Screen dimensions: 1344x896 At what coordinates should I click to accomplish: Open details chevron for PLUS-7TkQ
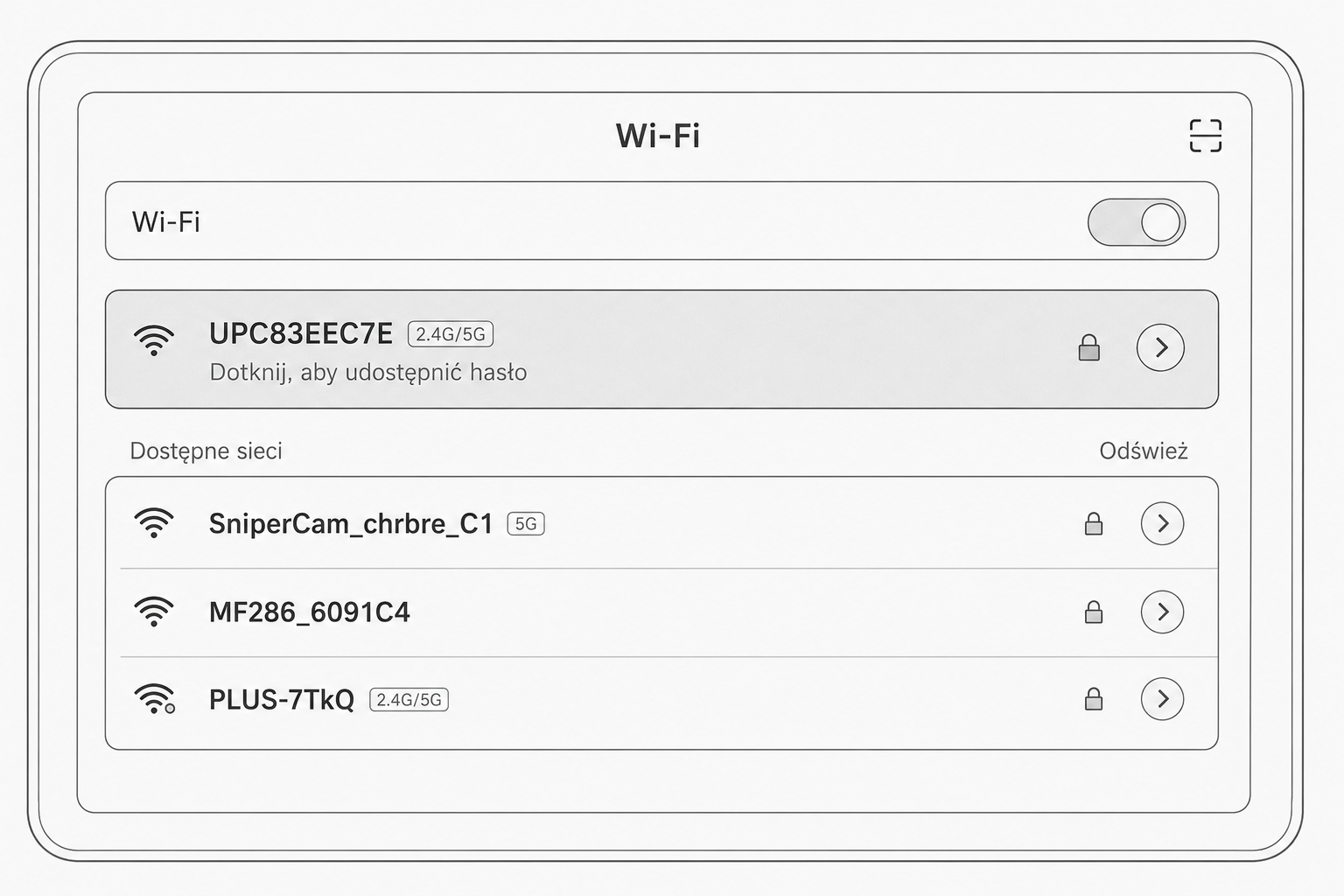click(x=1162, y=698)
